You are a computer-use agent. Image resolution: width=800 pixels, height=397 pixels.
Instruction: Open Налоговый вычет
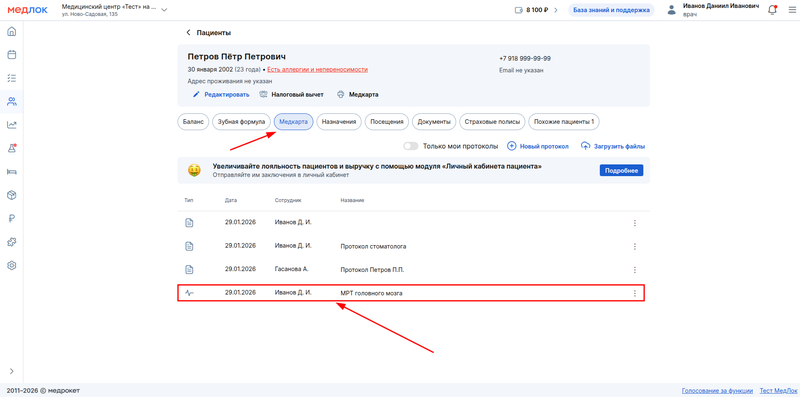pos(291,94)
